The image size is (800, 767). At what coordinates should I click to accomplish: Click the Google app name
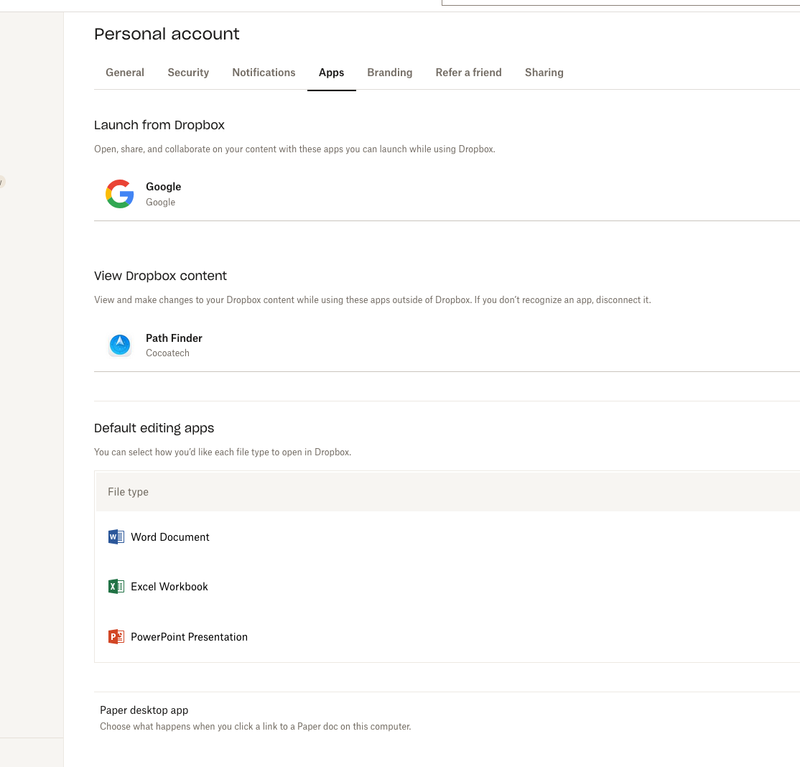(x=163, y=187)
